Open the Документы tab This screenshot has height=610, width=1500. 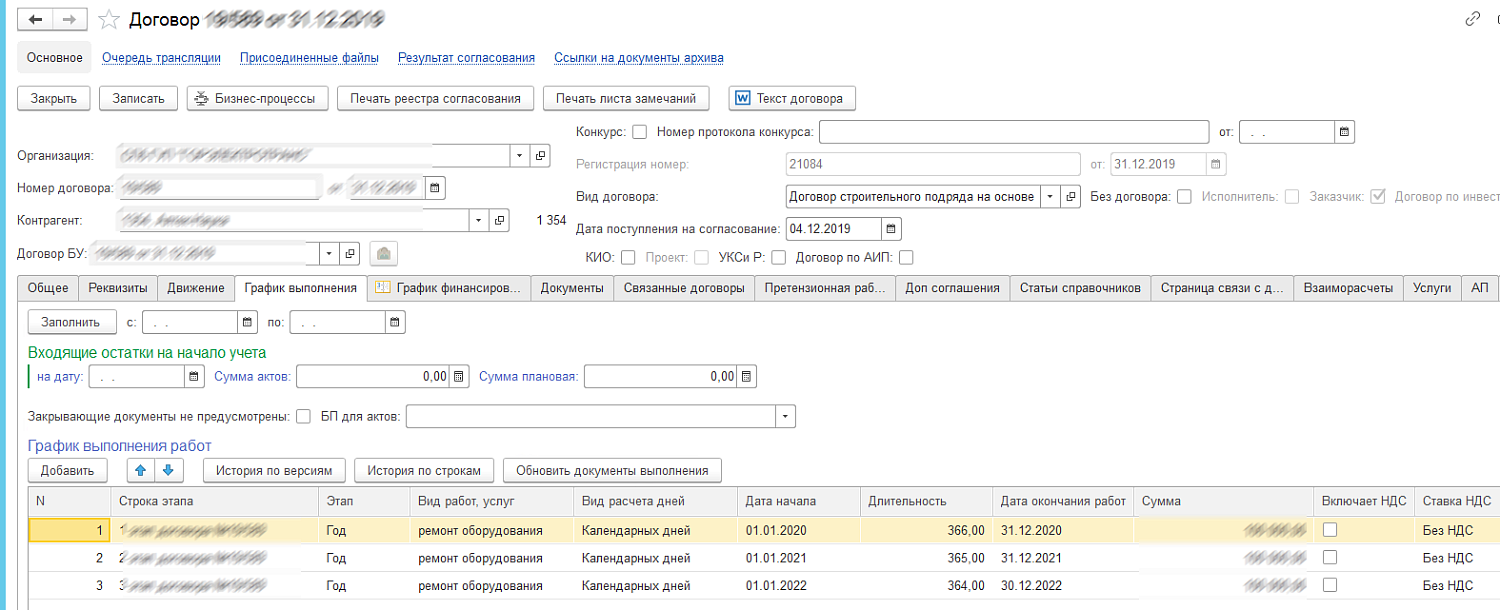click(572, 288)
